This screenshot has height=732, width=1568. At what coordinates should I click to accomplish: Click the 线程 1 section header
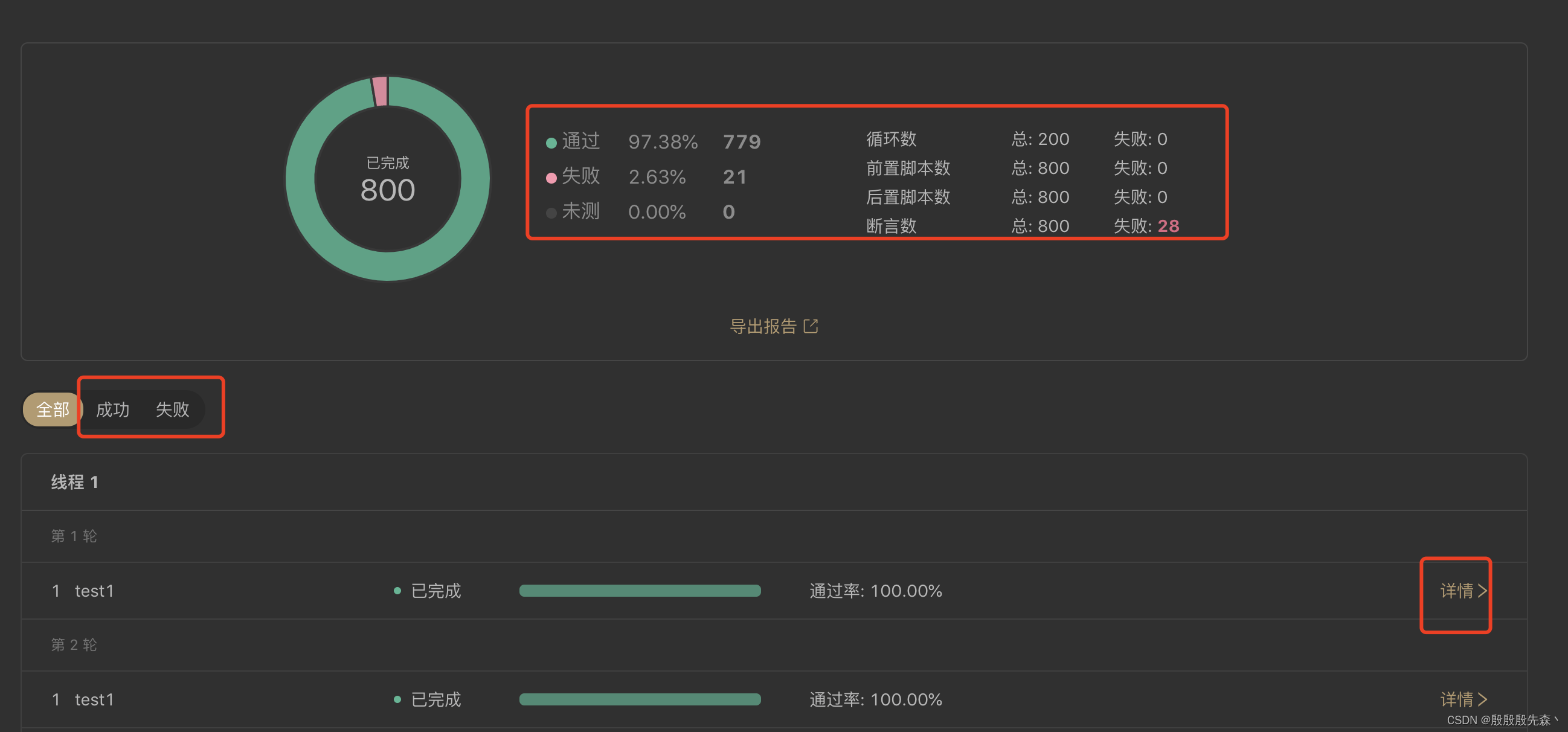tap(74, 482)
